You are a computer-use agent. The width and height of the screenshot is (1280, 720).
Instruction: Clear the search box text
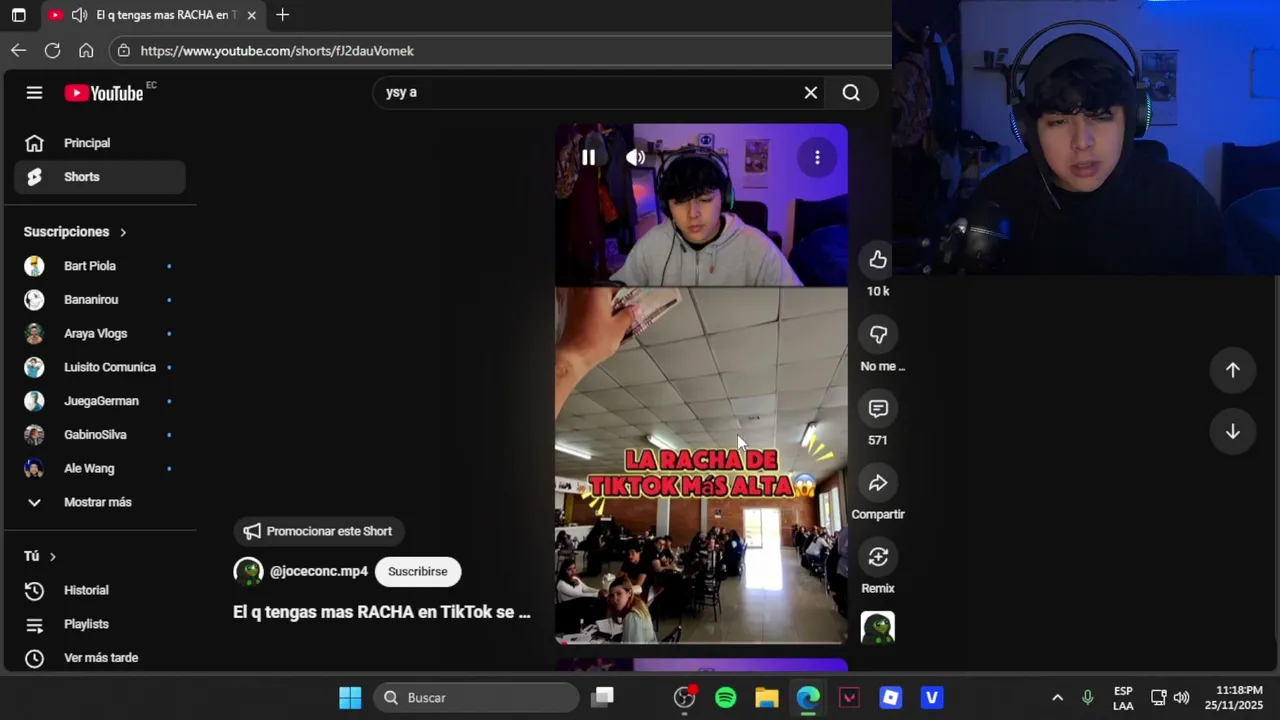[x=811, y=93]
